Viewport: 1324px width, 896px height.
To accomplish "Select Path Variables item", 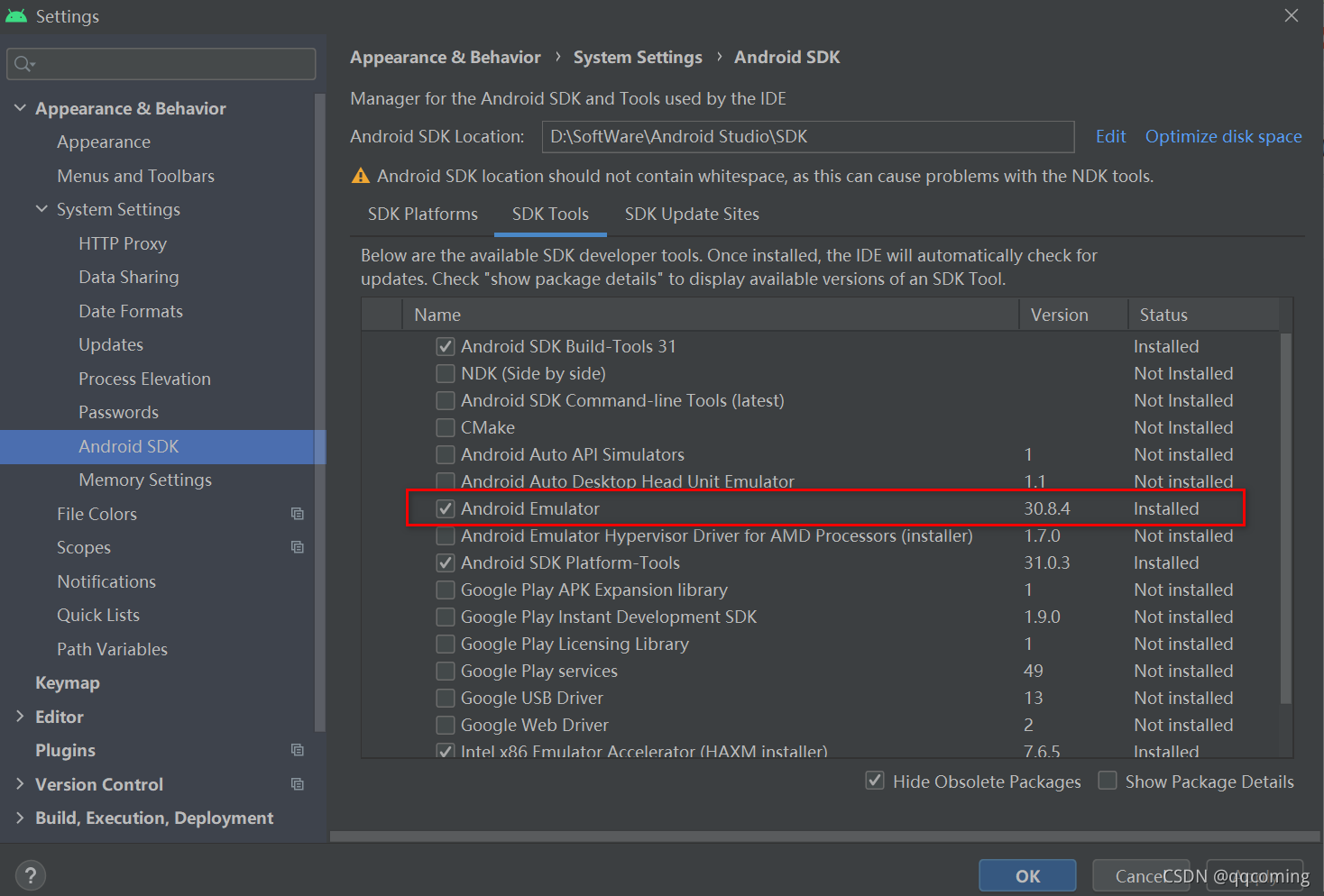I will [x=112, y=649].
